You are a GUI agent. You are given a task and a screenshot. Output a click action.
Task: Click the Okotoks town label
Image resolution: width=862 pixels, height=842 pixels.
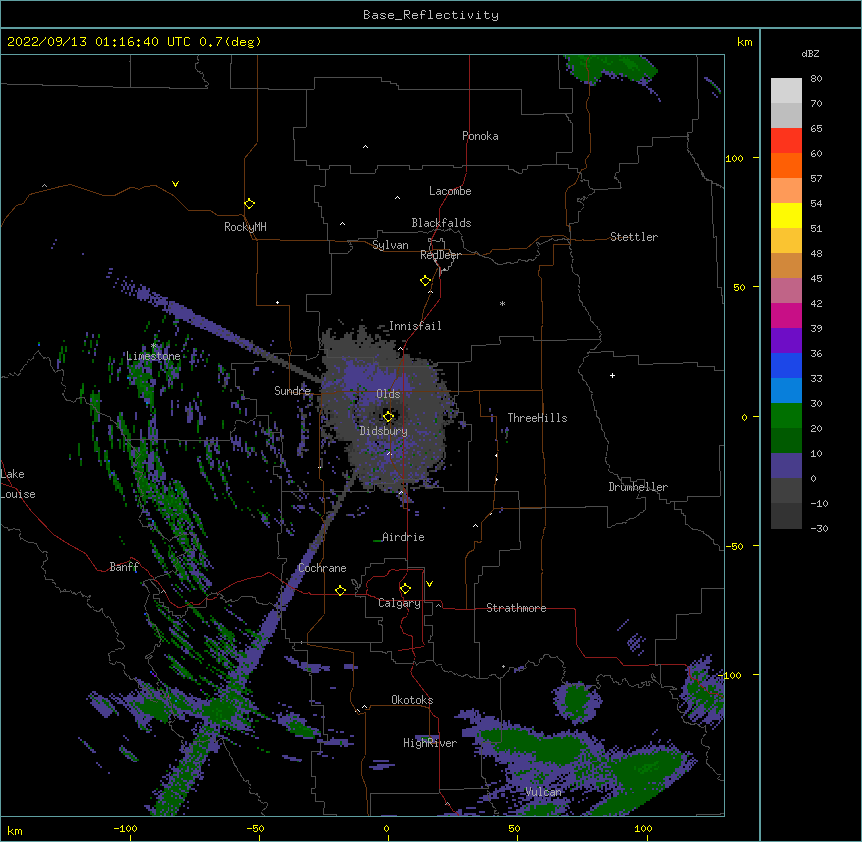[x=412, y=700]
